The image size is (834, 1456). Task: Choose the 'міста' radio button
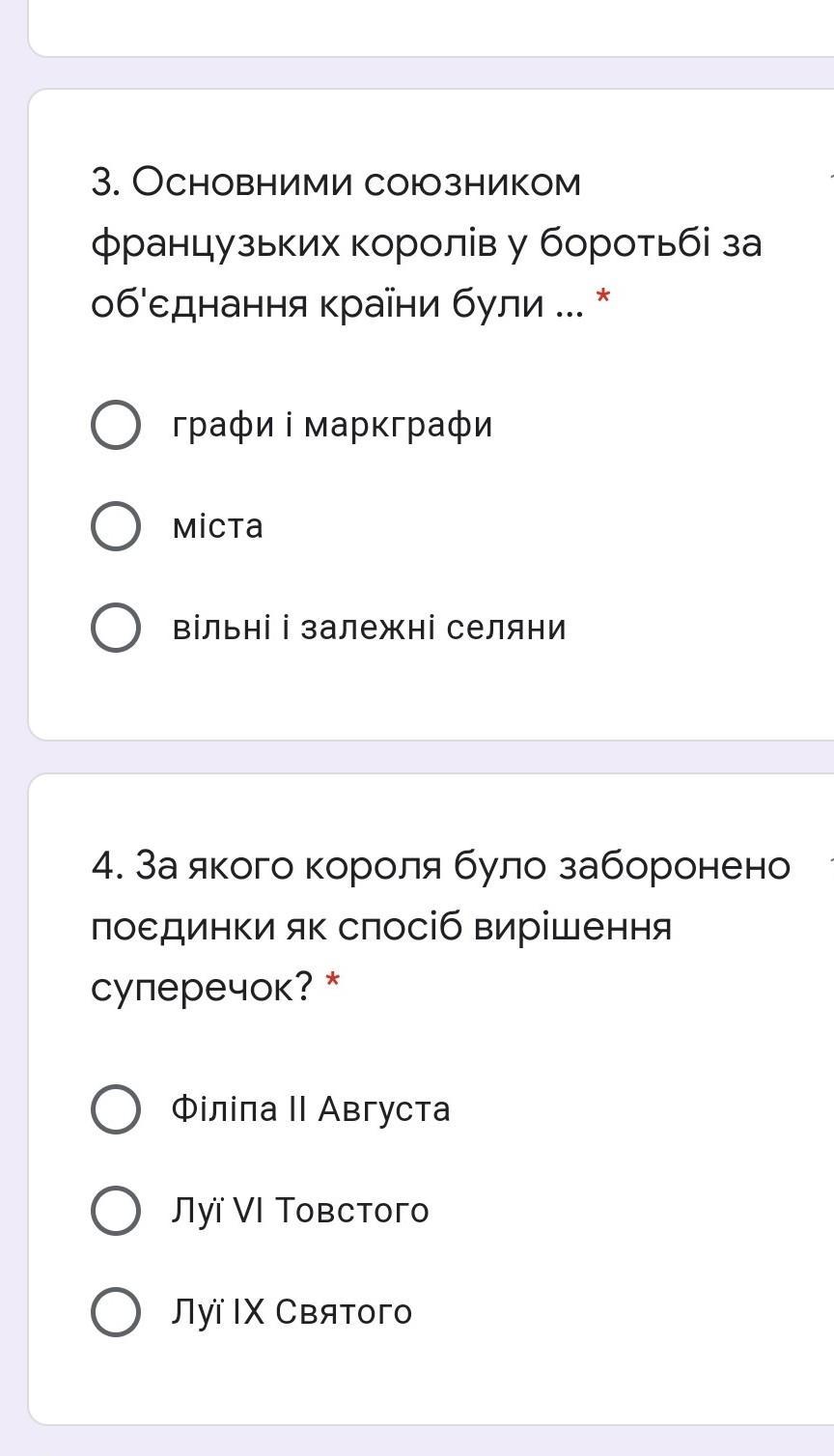point(116,526)
